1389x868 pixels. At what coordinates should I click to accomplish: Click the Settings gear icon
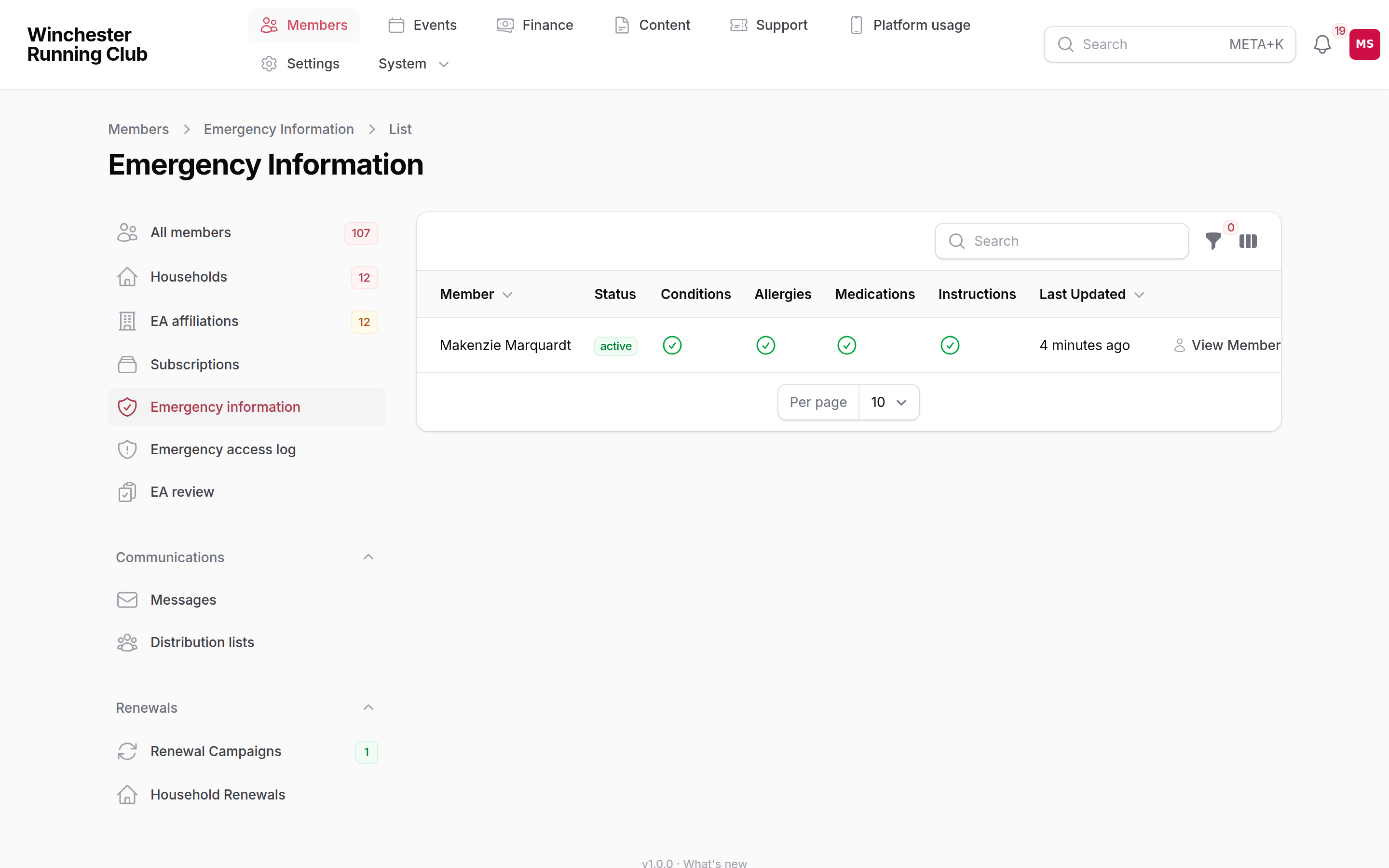[269, 64]
